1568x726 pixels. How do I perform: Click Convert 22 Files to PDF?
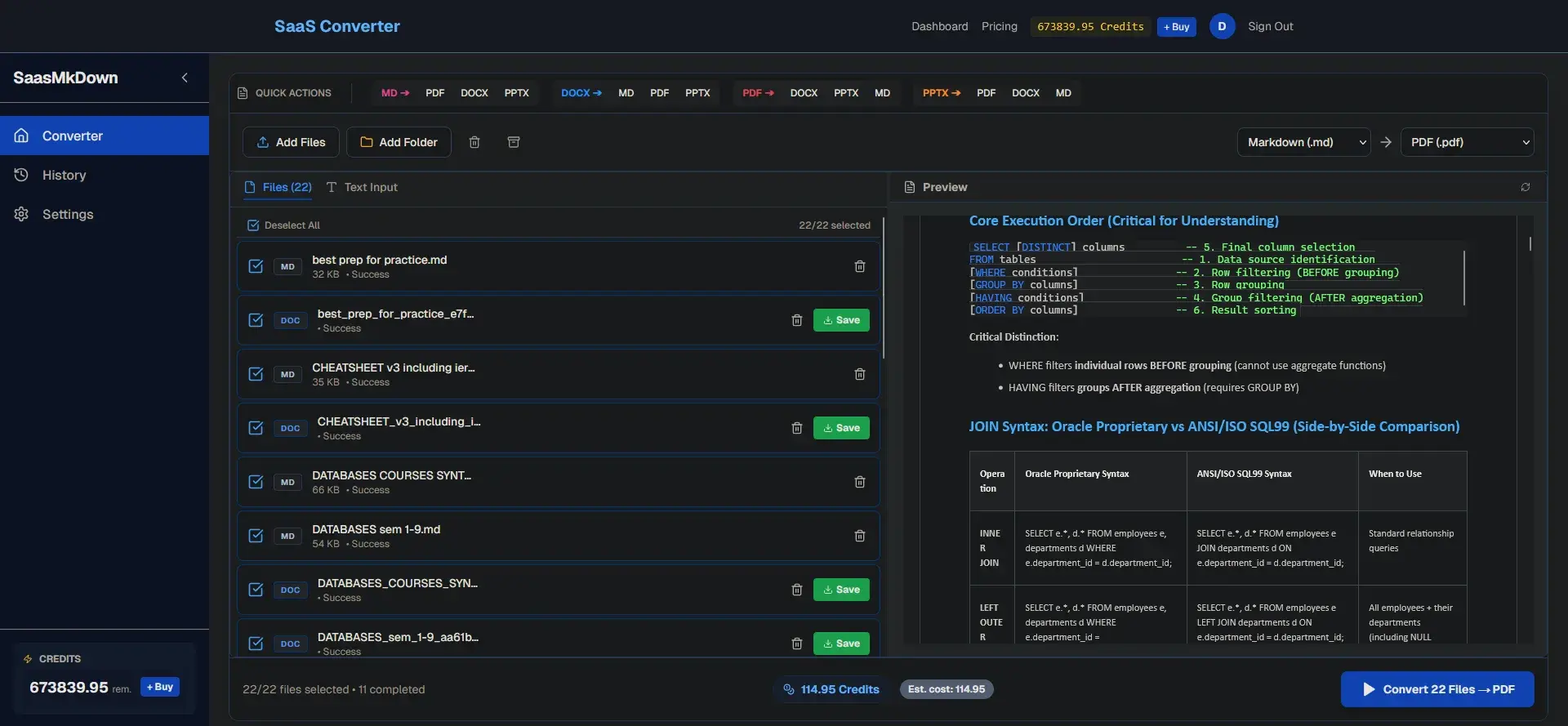coord(1437,689)
